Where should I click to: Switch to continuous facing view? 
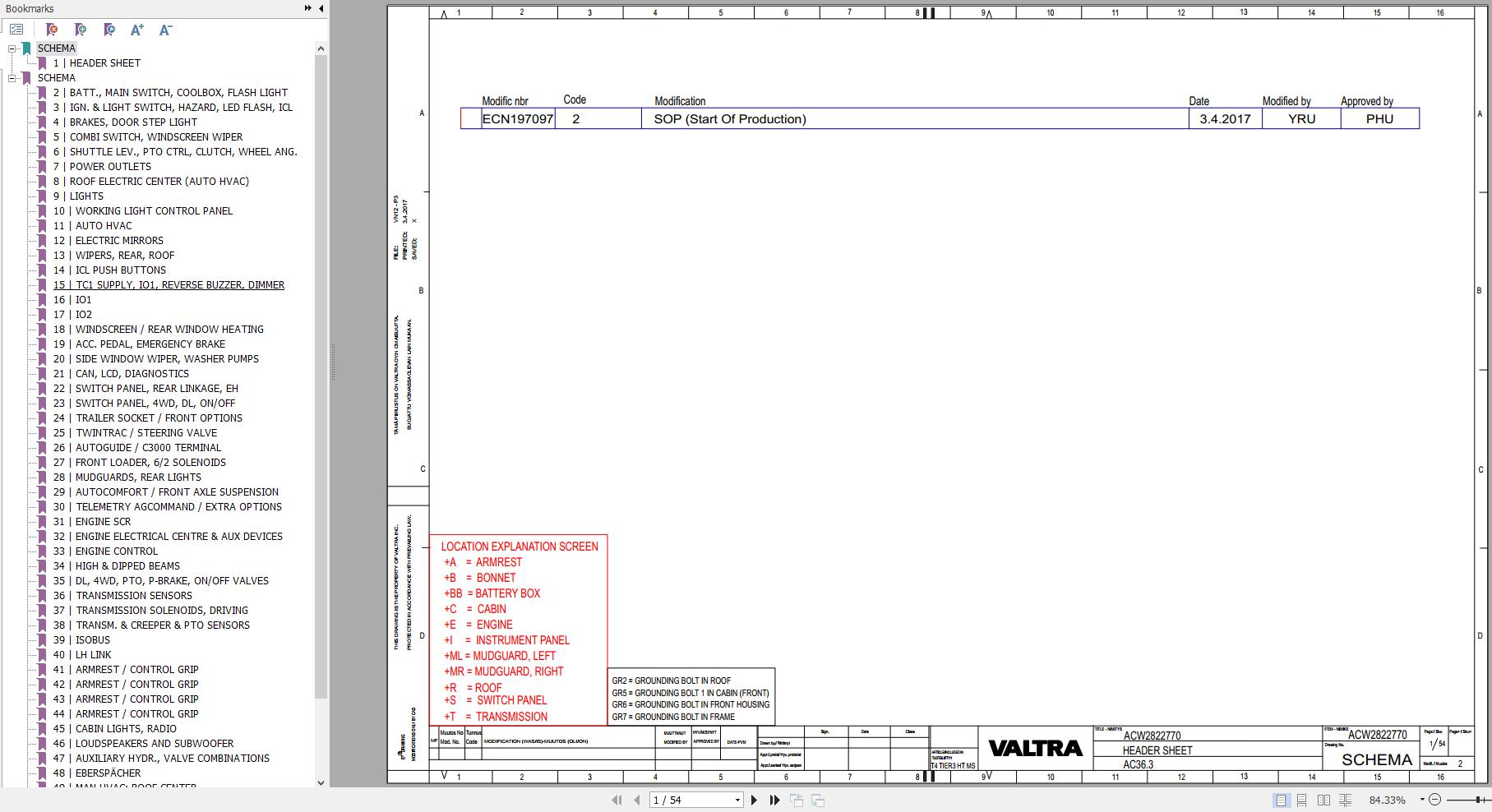[1346, 800]
